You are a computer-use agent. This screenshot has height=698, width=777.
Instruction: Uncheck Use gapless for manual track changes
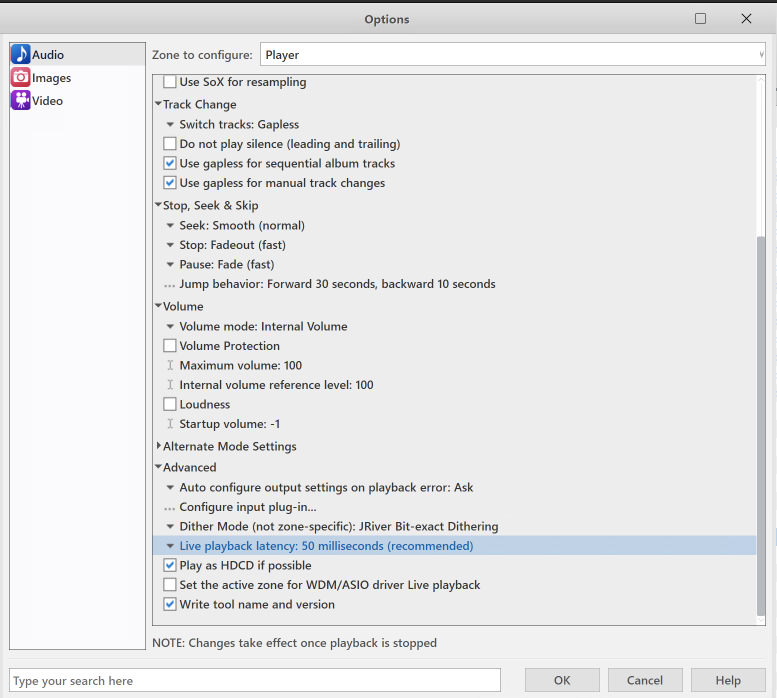tap(170, 183)
